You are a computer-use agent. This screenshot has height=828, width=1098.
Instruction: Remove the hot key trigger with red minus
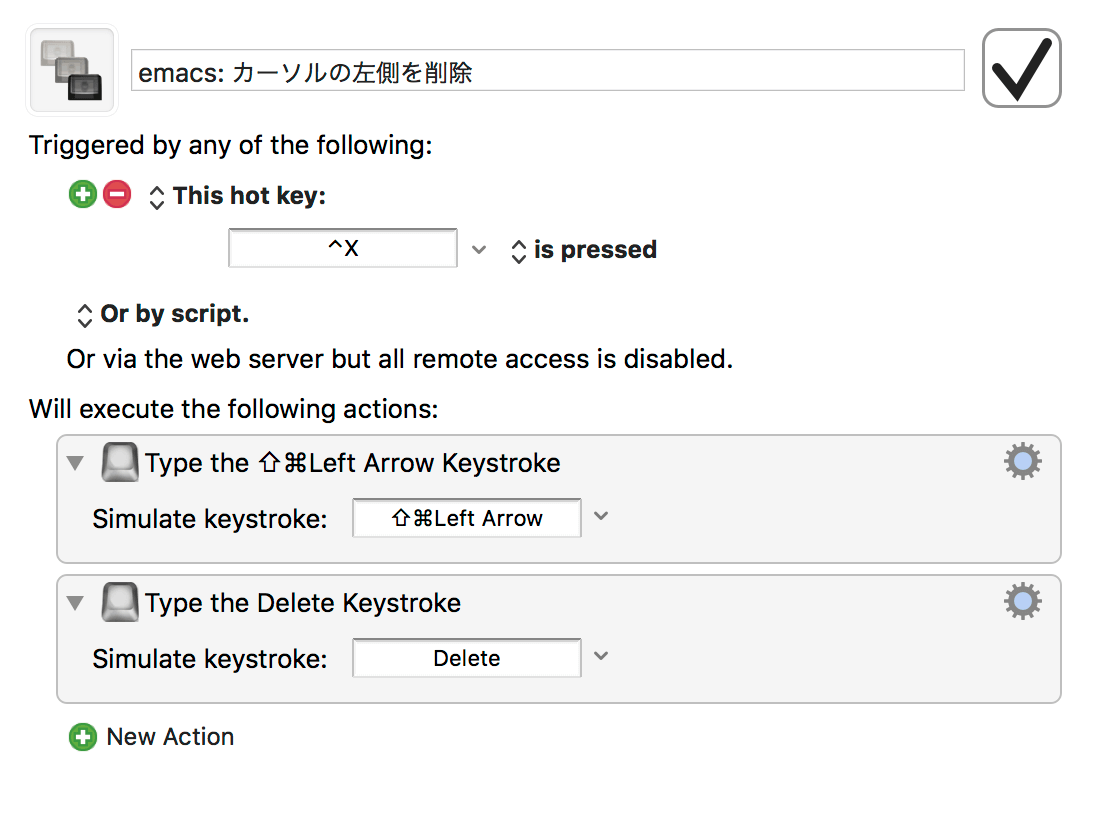point(117,194)
